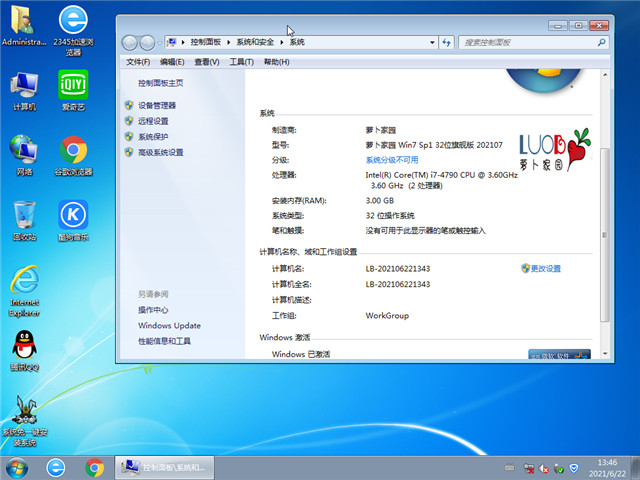Click the Windows Start orb
640x480 pixels.
tap(17, 468)
